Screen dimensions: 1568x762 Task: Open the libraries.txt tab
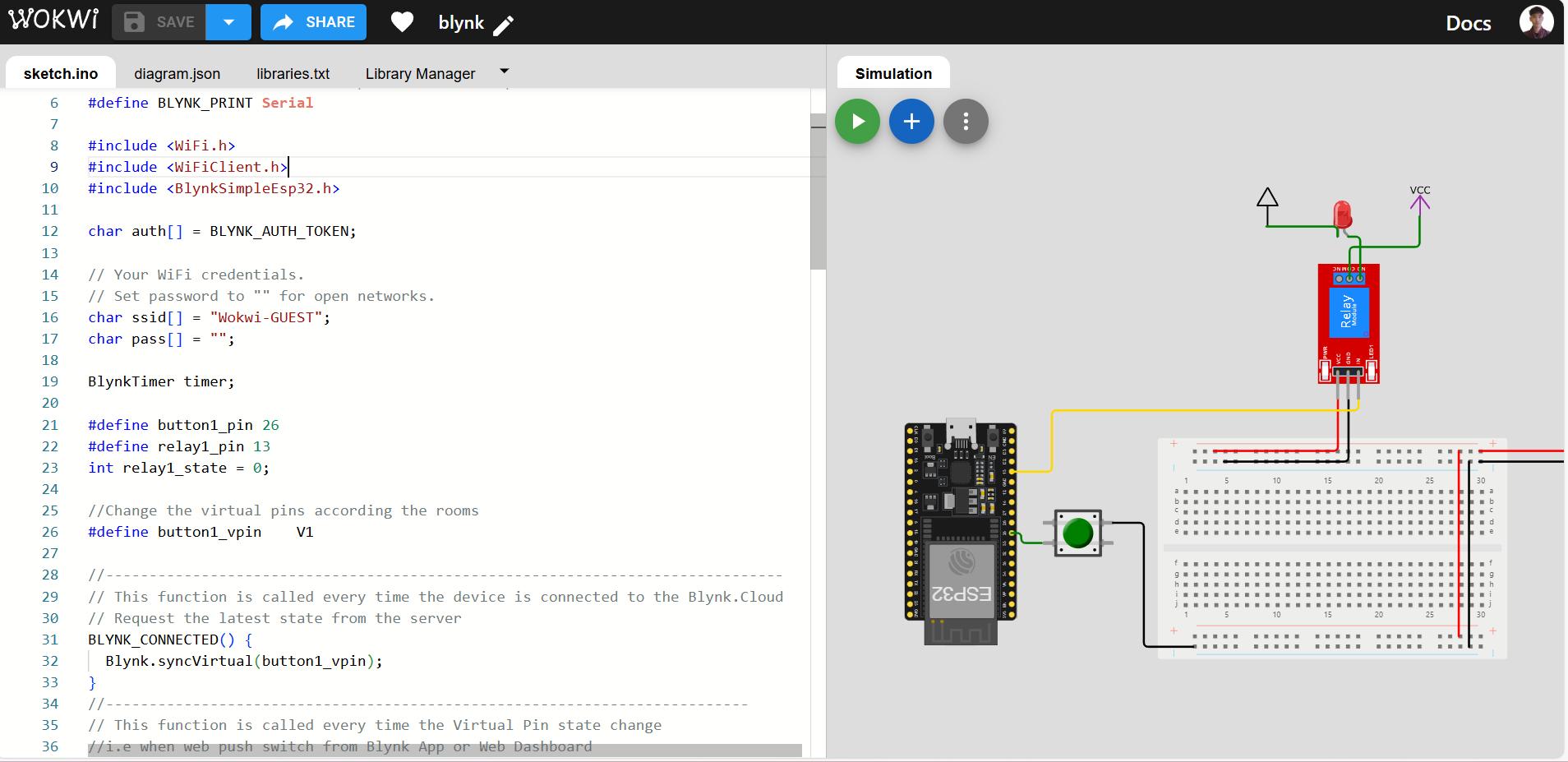click(x=293, y=73)
